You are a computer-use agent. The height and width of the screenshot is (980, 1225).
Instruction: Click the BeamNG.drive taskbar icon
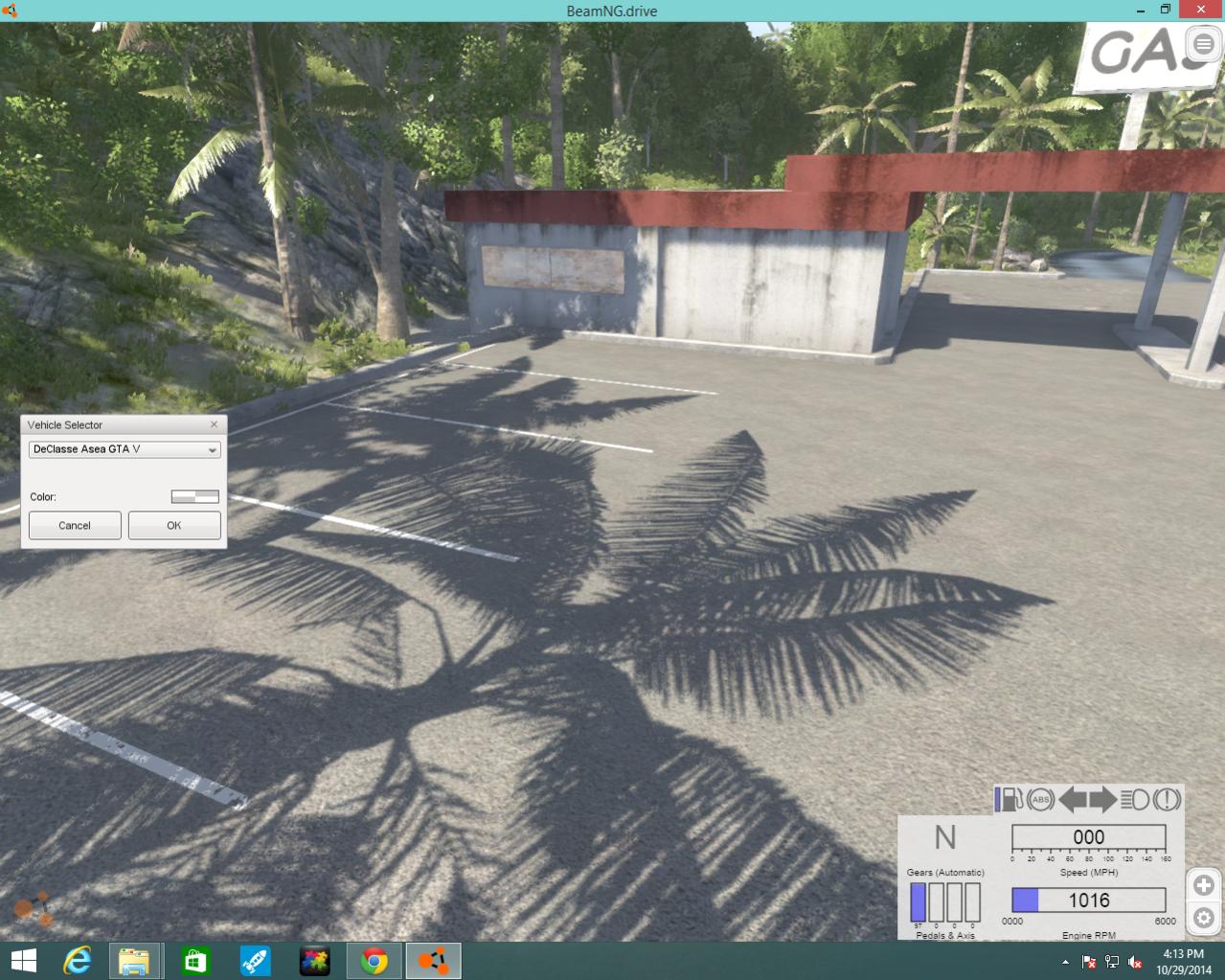[434, 961]
